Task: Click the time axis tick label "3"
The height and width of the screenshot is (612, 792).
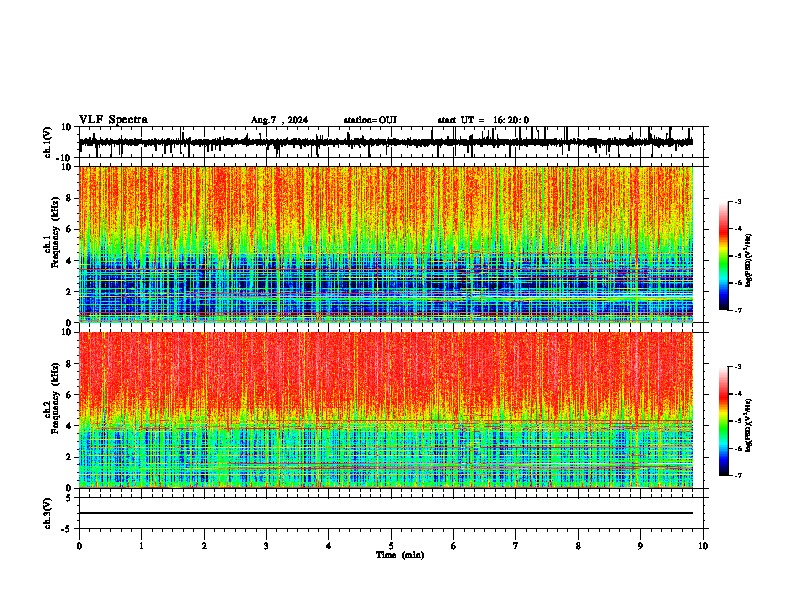Action: [x=266, y=546]
